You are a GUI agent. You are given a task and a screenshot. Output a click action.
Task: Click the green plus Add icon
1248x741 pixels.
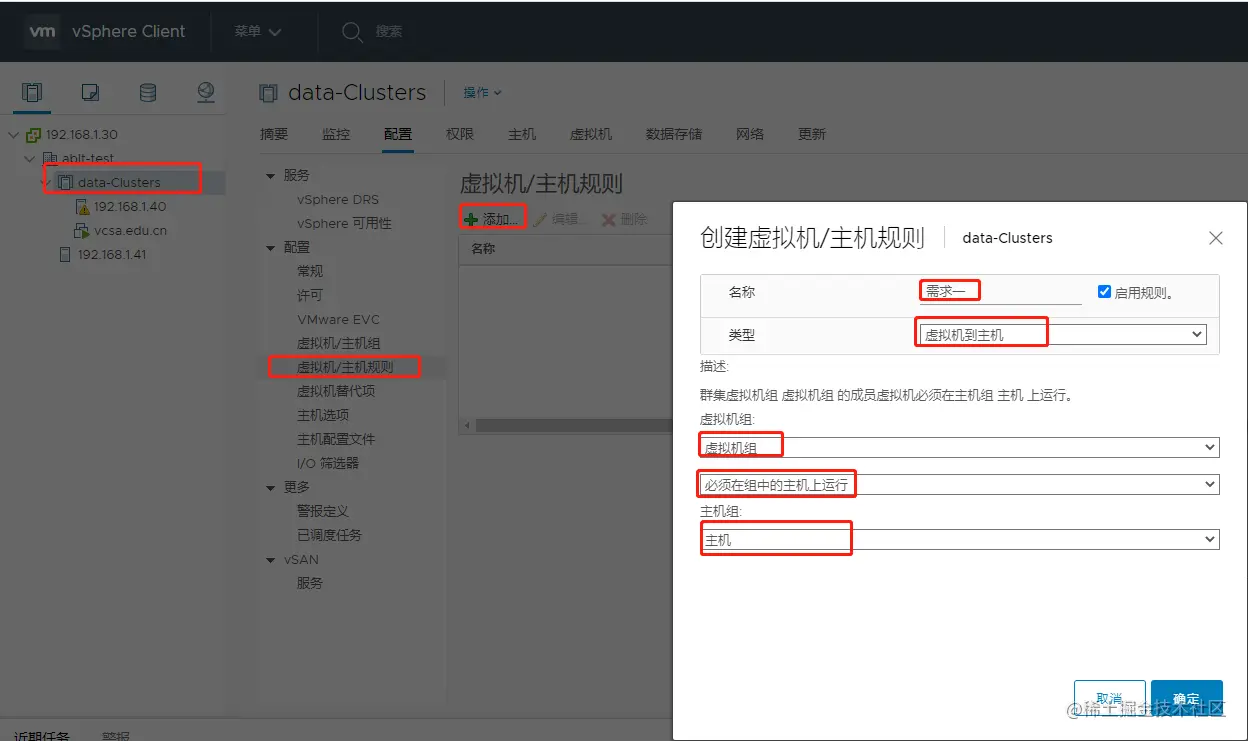[x=471, y=219]
